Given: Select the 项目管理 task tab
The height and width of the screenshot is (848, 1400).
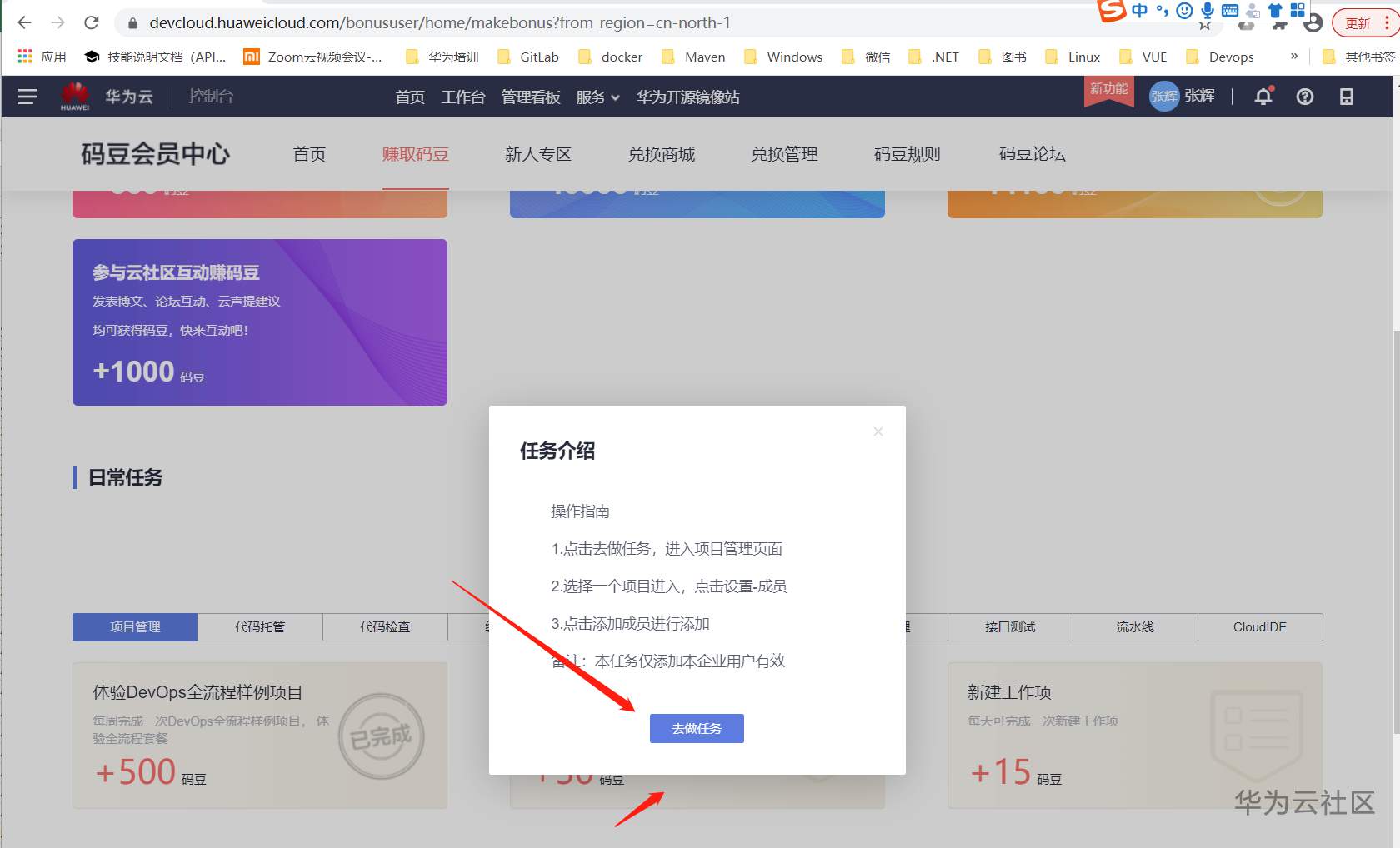Looking at the screenshot, I should [135, 627].
